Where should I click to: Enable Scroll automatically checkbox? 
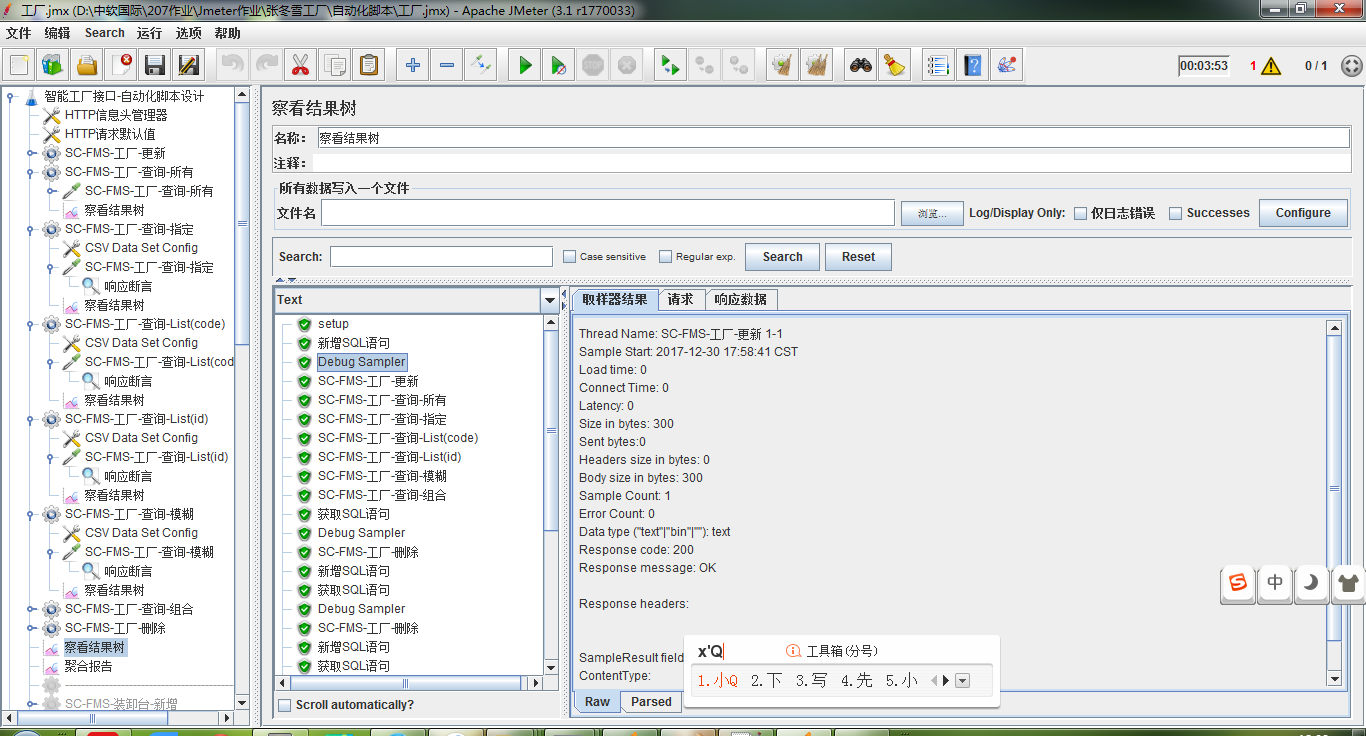284,705
